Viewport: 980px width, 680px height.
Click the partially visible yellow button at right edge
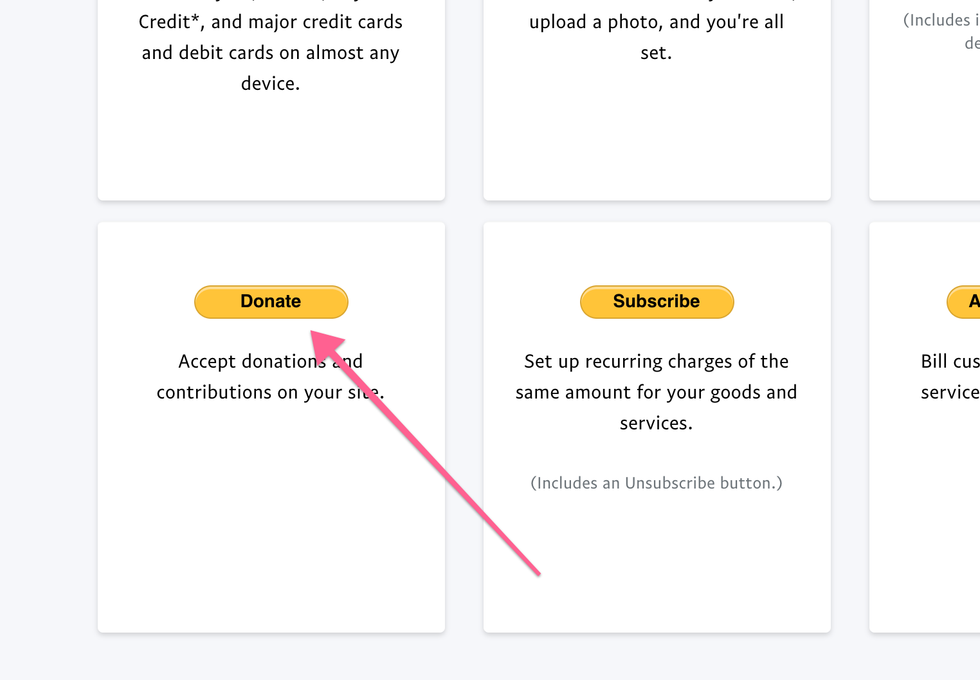(966, 301)
